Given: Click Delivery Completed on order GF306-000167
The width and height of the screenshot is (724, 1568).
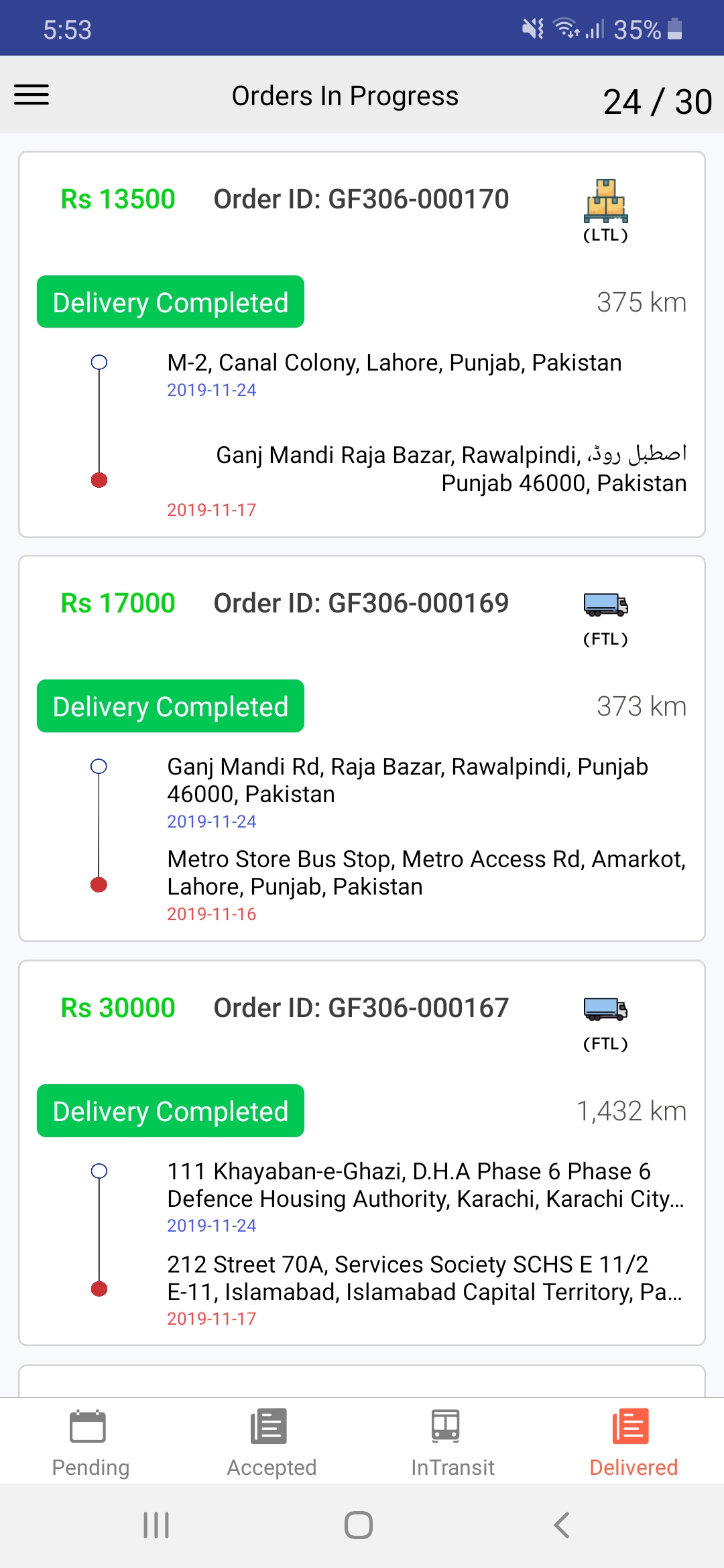Looking at the screenshot, I should coord(170,1110).
